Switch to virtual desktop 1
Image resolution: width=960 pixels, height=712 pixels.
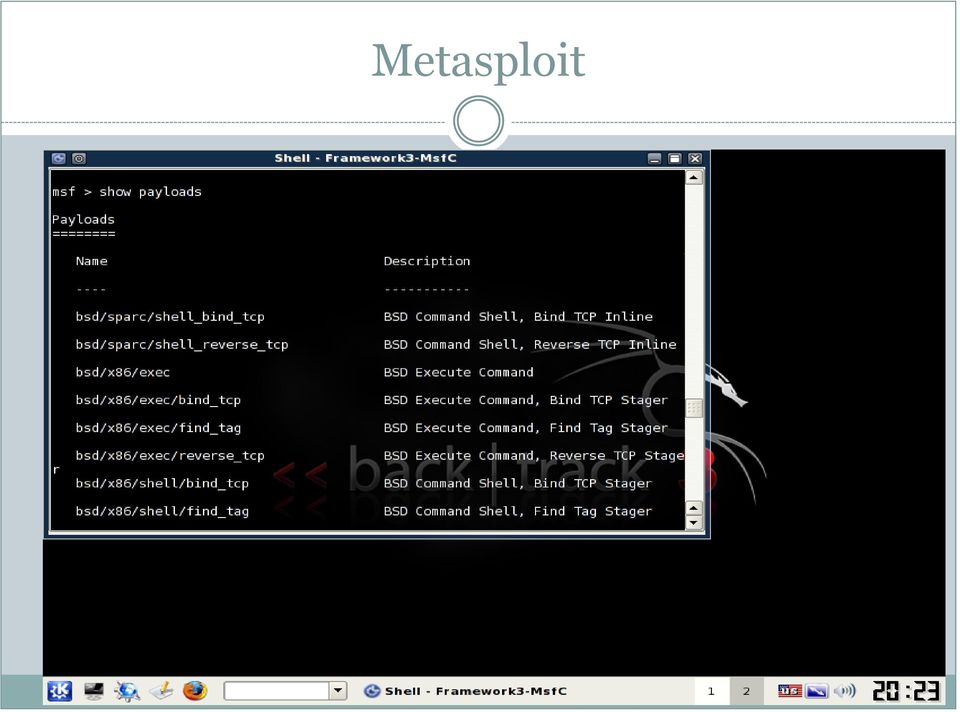click(711, 691)
